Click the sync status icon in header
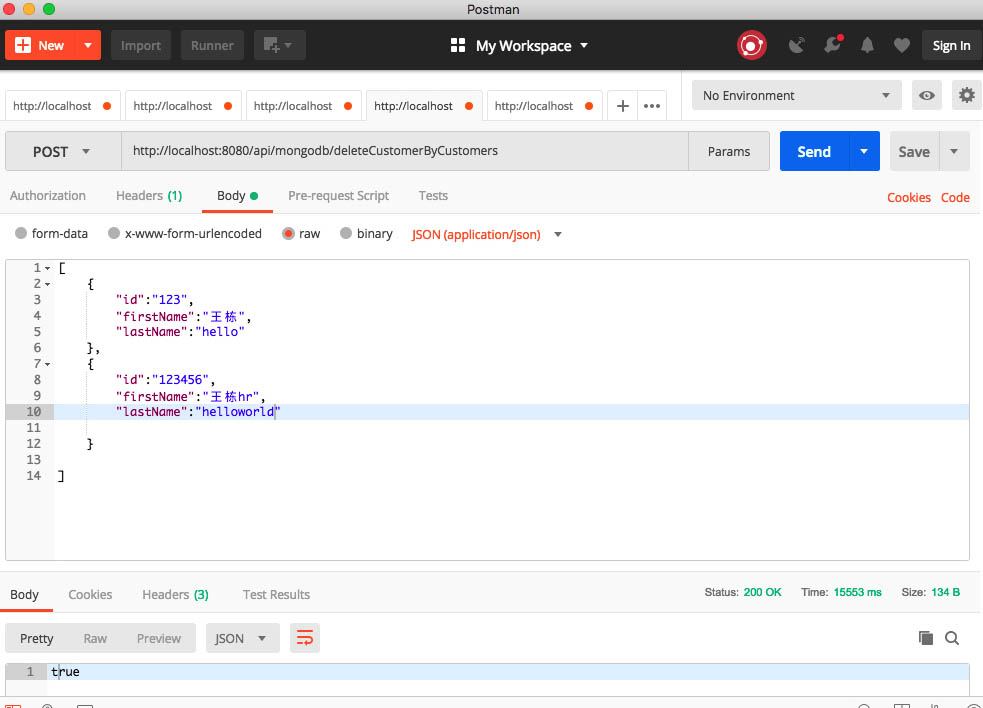Viewport: 983px width, 708px height. coord(751,45)
